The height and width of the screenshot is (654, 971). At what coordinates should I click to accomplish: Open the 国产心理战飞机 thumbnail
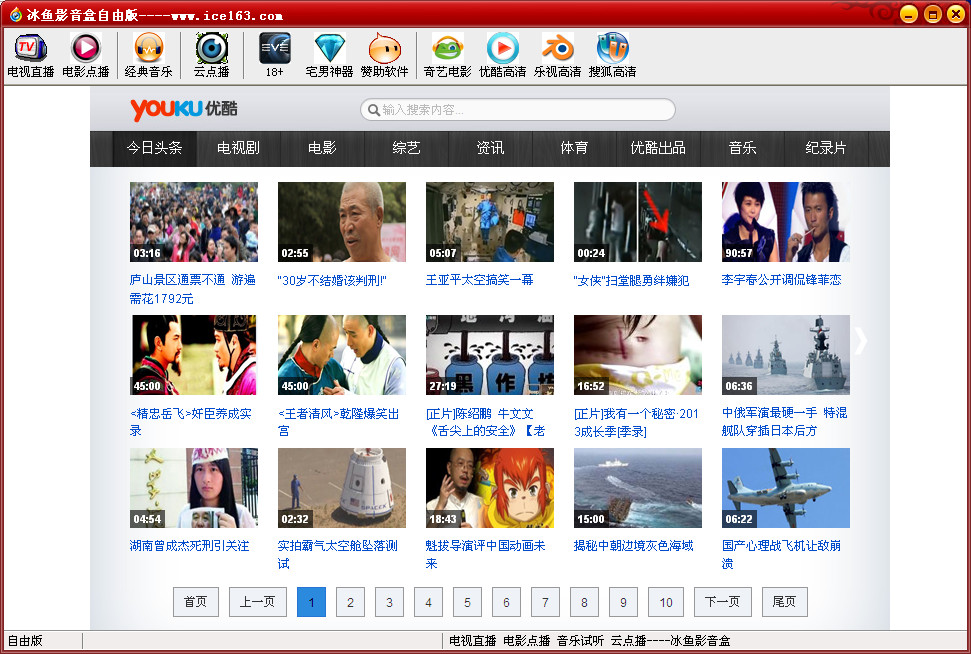[786, 488]
